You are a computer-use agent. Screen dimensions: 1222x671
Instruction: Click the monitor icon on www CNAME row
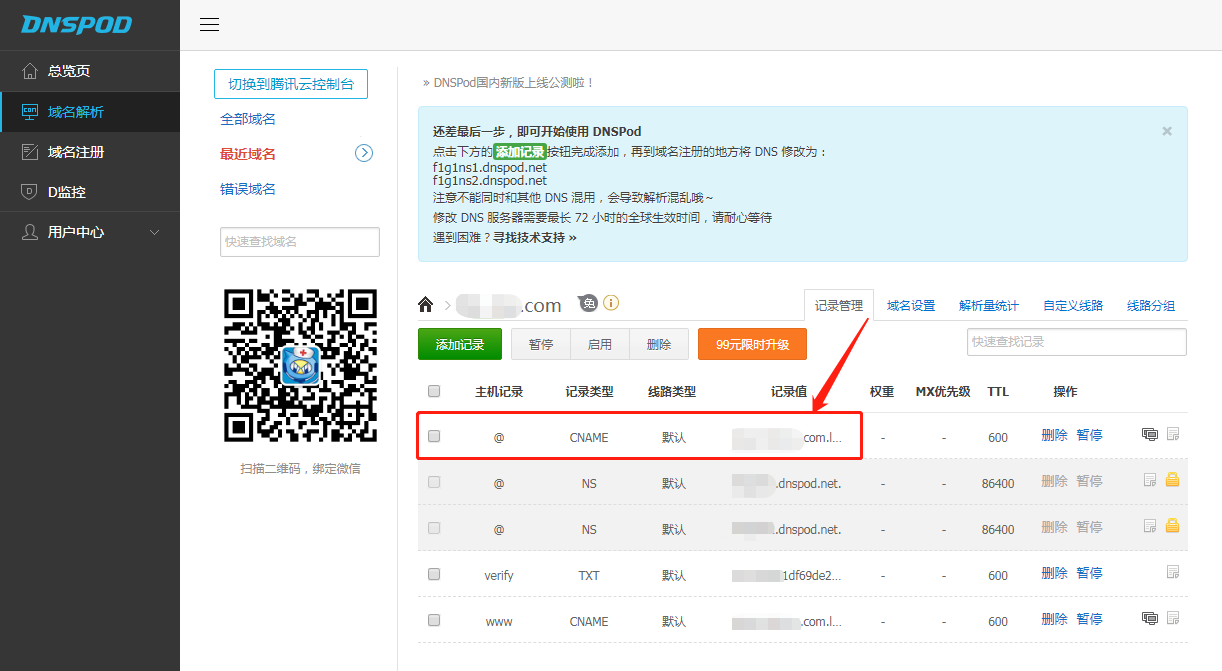[1150, 619]
